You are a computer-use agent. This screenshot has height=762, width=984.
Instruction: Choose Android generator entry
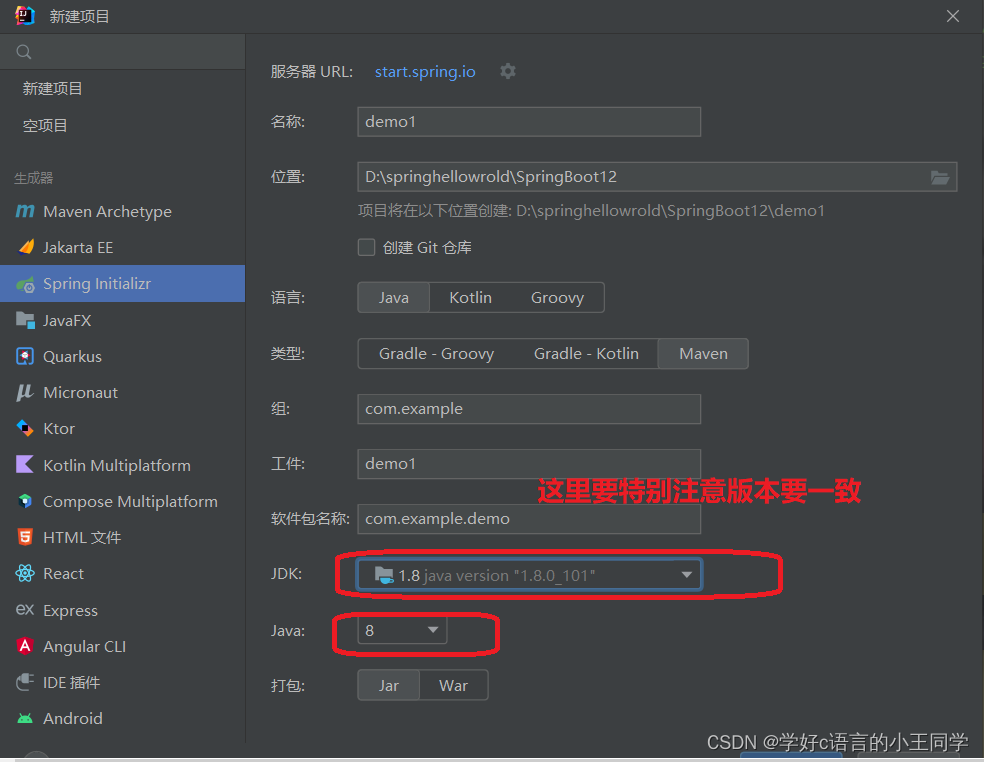122,719
